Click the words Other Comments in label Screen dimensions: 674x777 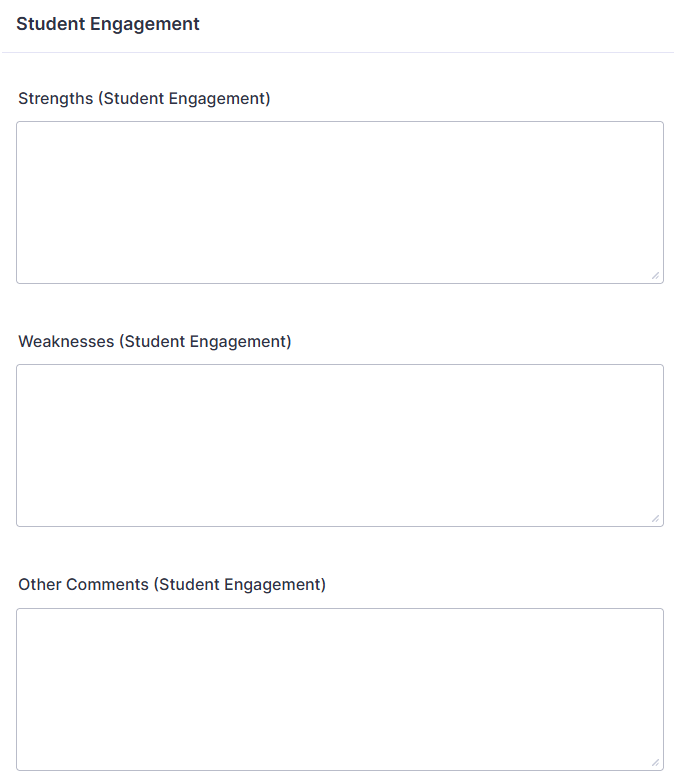(83, 585)
